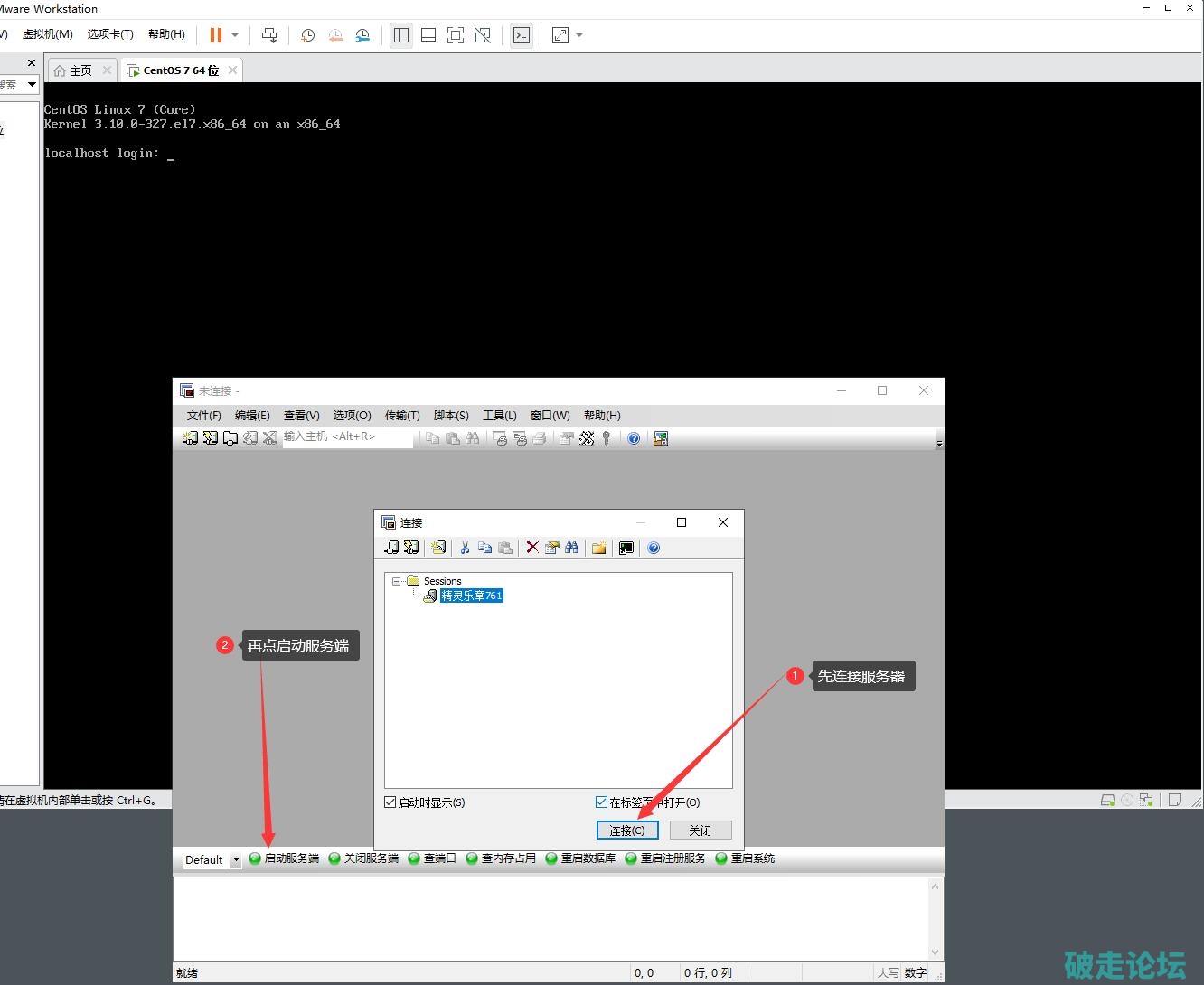Click the new folder icon in connect dialog
The width and height of the screenshot is (1204, 985).
[598, 548]
